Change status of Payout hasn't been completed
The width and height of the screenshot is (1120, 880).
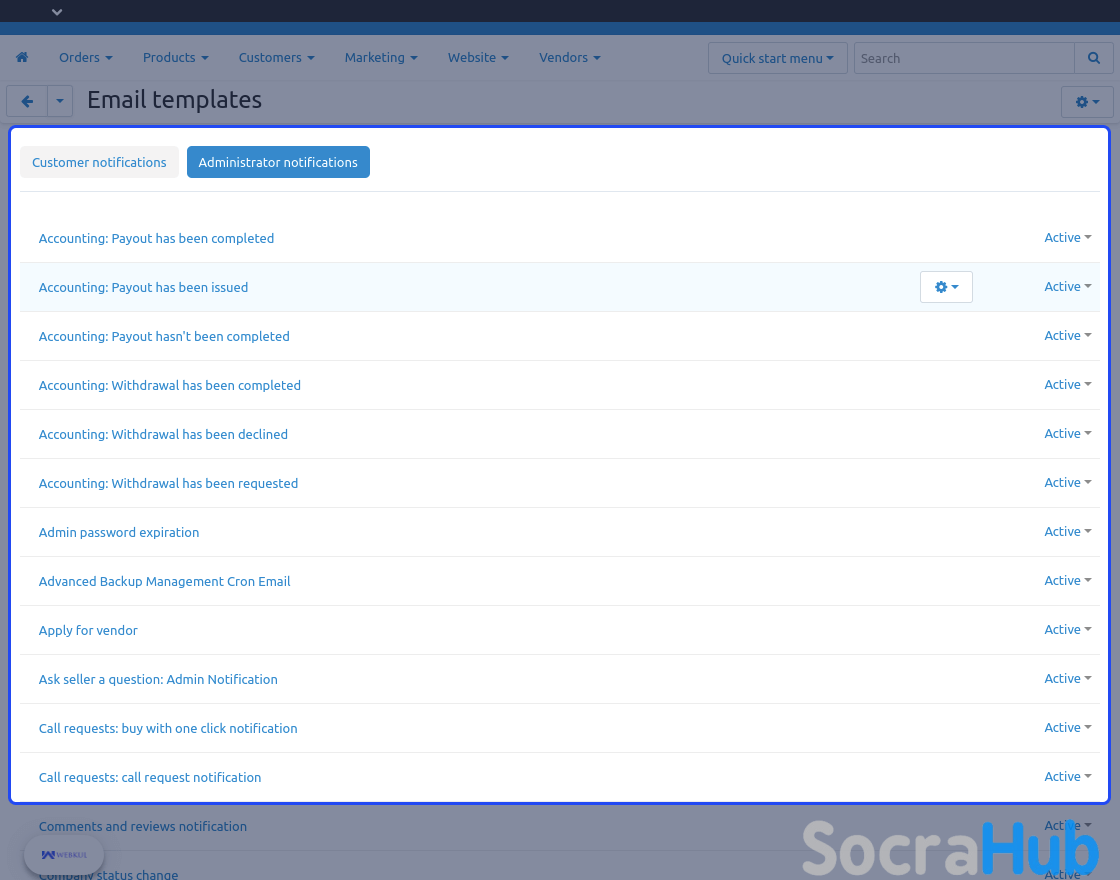click(1068, 336)
